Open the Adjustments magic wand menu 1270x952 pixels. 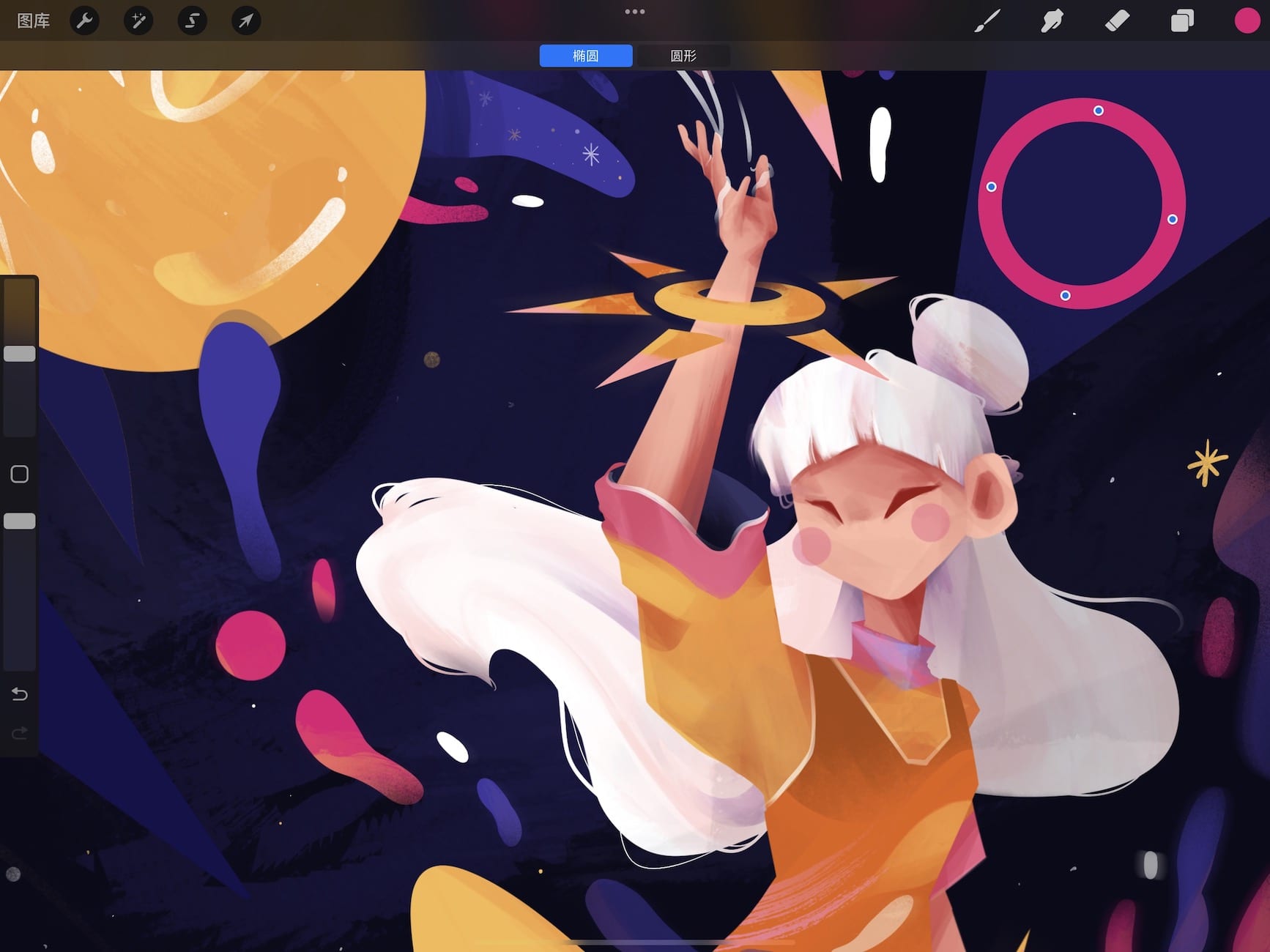(138, 21)
